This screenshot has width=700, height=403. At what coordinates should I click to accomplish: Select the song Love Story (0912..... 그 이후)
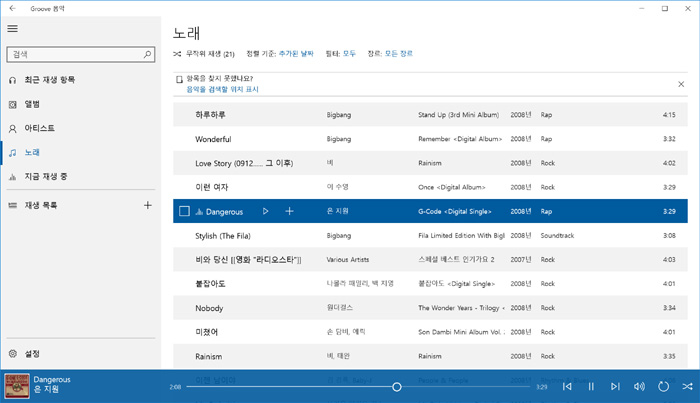point(244,163)
